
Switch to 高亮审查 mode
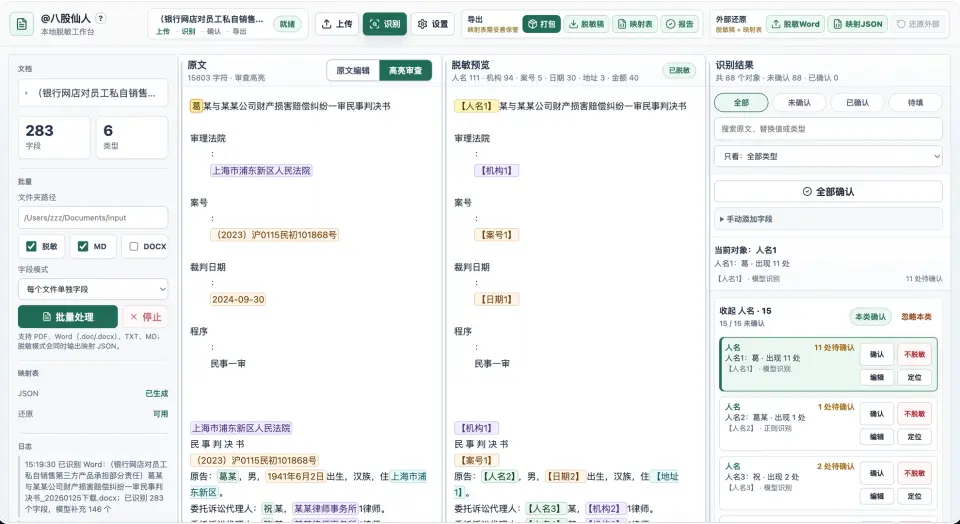pos(405,70)
